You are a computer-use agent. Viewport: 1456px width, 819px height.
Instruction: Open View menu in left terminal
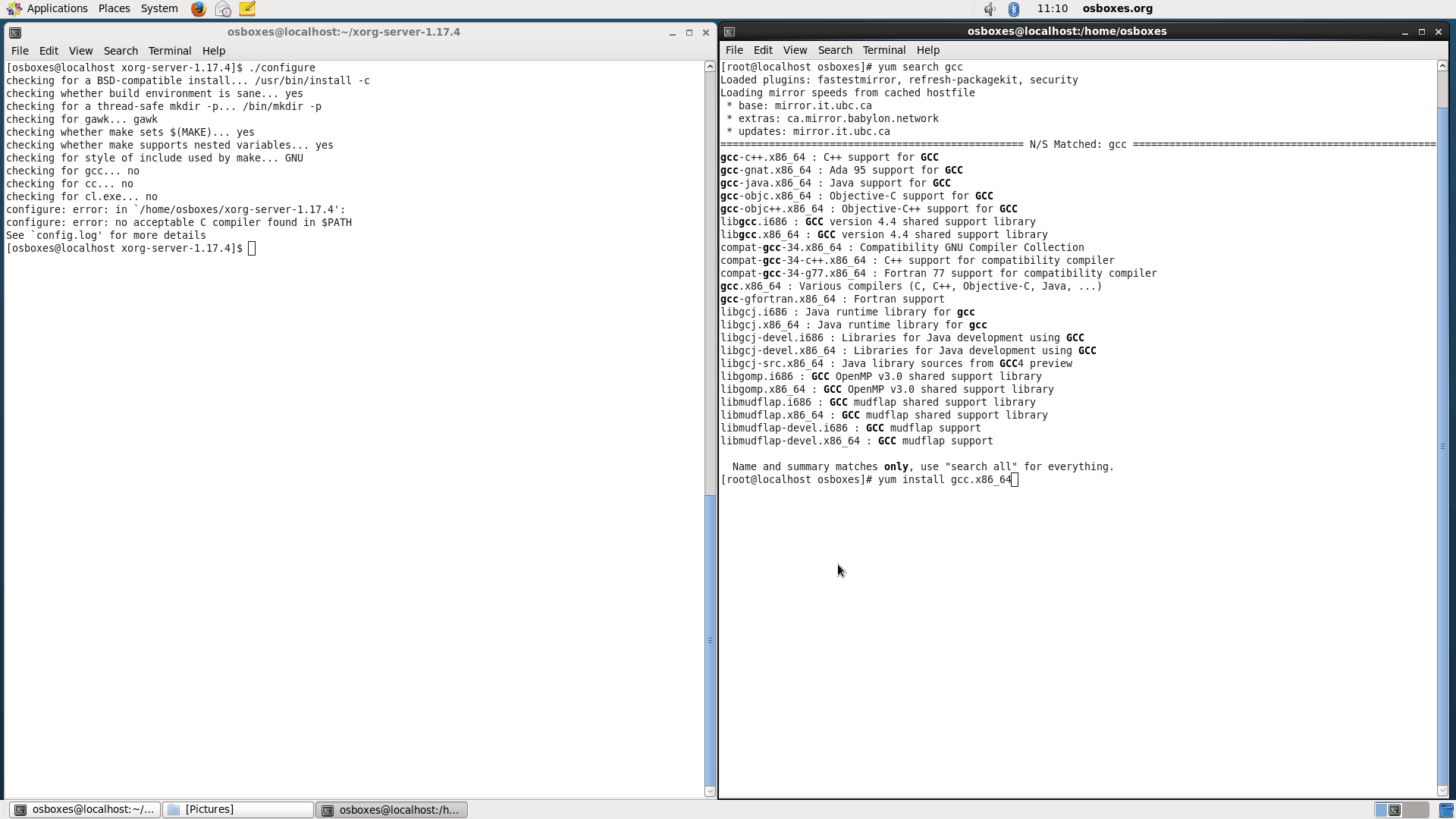[x=80, y=51]
